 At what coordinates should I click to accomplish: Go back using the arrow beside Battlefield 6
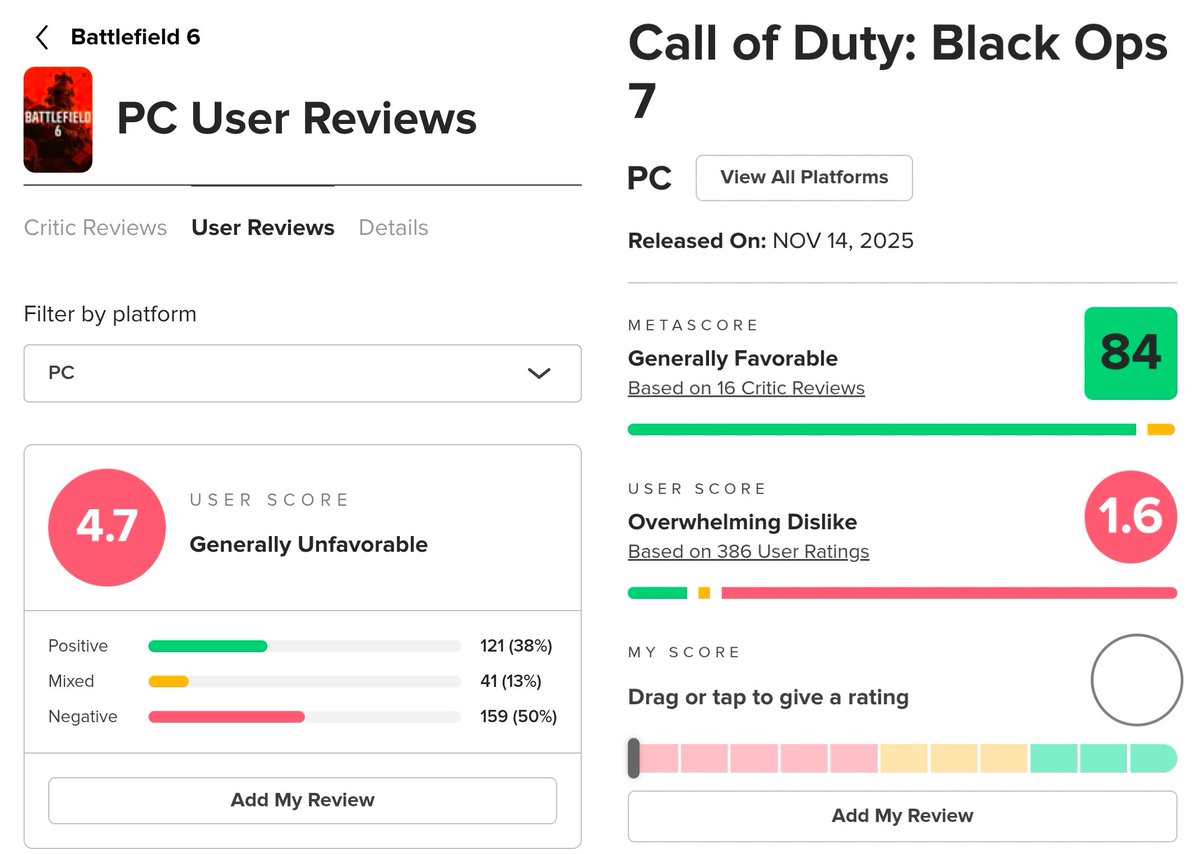point(41,38)
